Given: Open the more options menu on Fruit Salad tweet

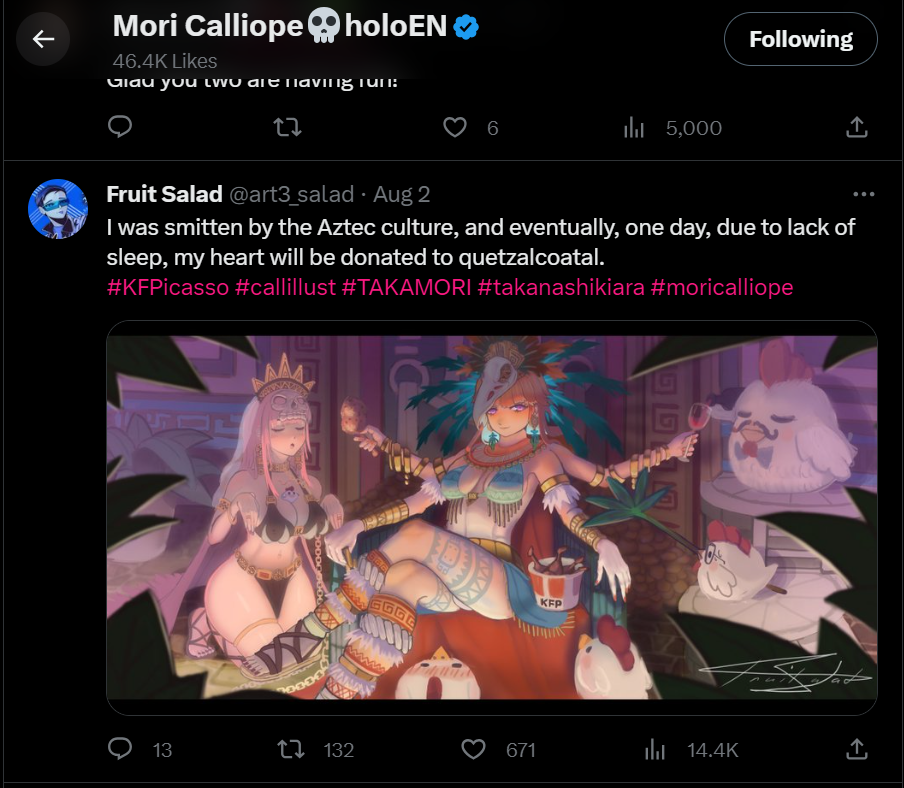Looking at the screenshot, I should point(862,193).
